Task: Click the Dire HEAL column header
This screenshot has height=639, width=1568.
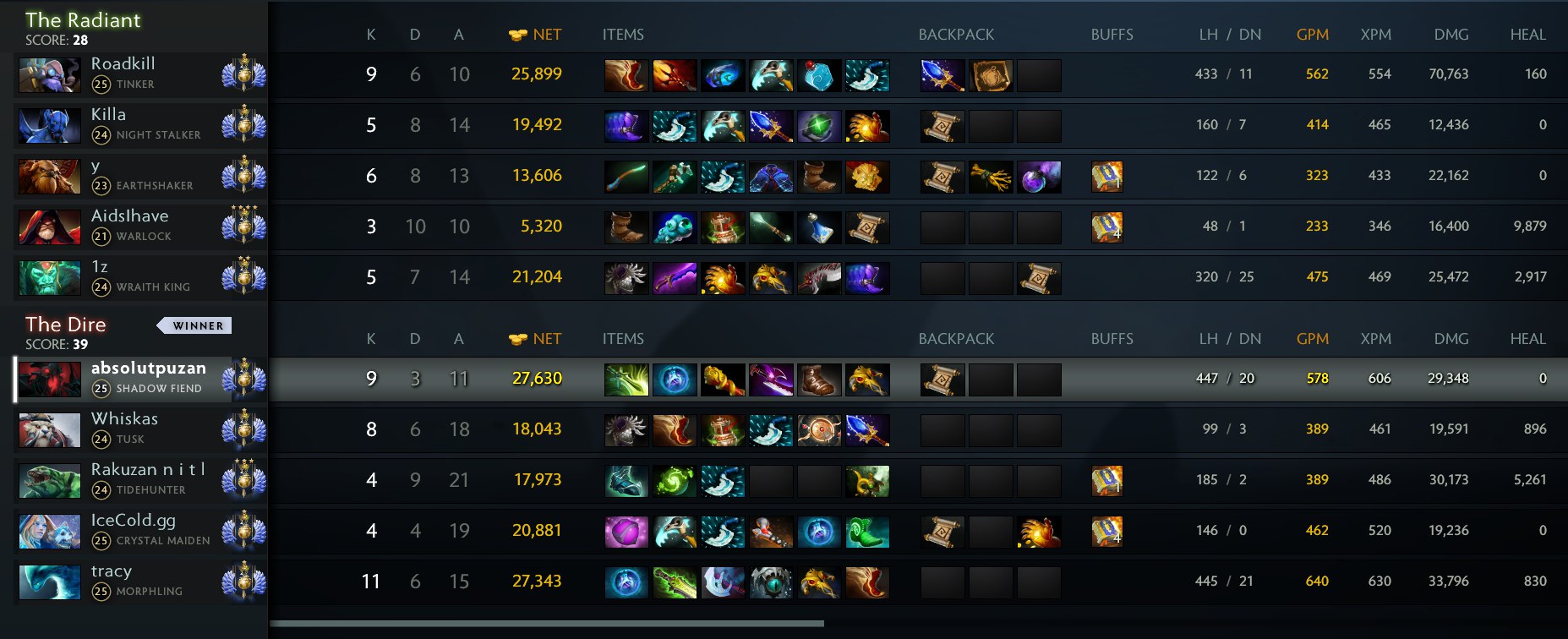Action: tap(1527, 339)
